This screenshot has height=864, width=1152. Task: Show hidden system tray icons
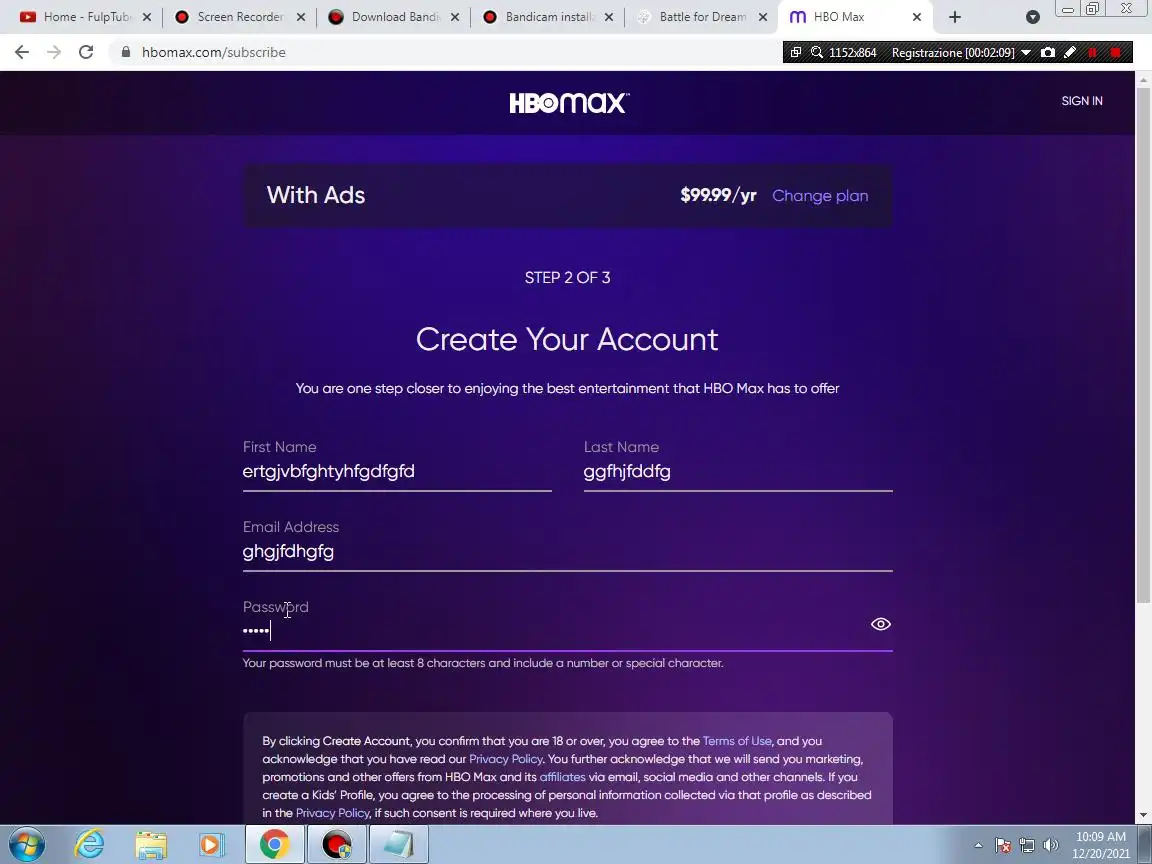coord(978,846)
